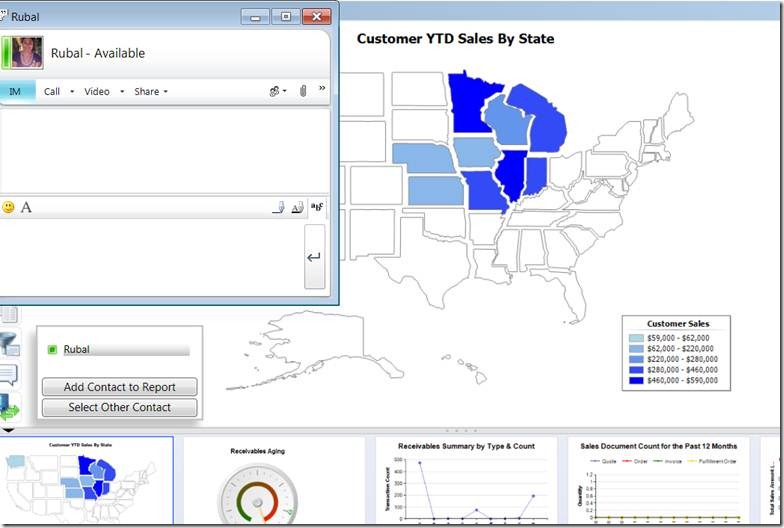Open the dropdown arrow beside people icon

pos(284,91)
